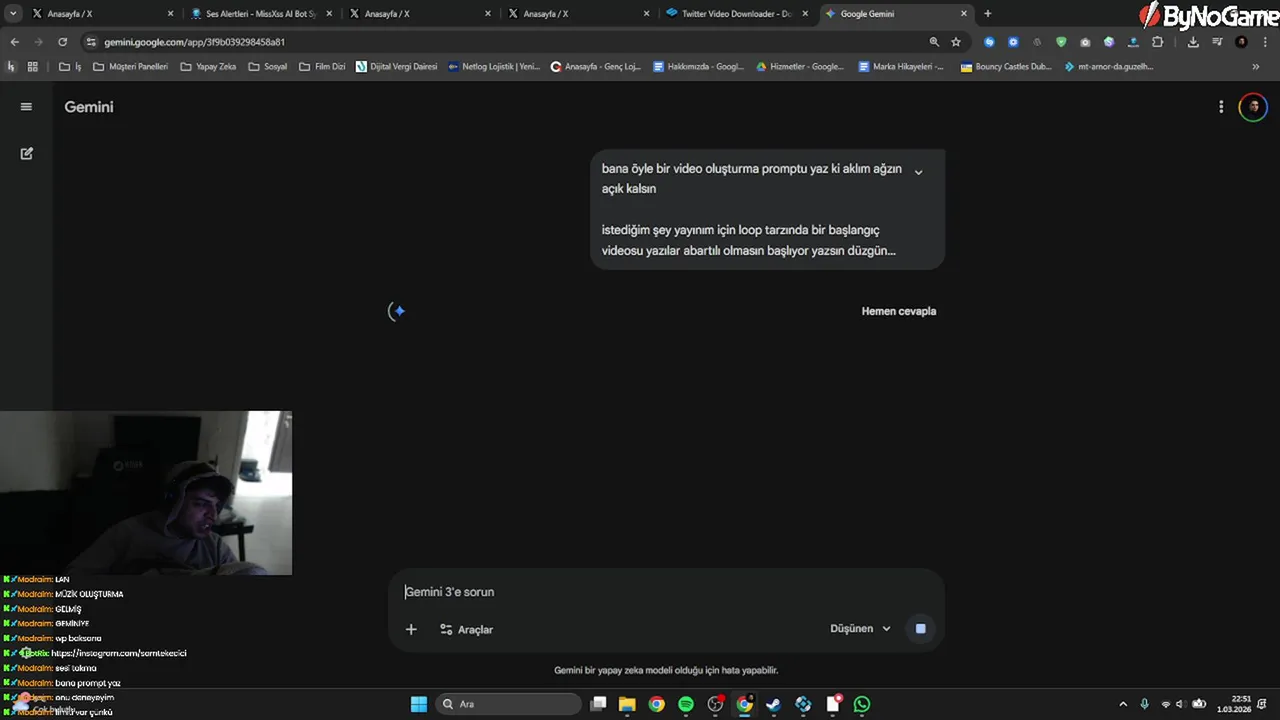Open Hakkımızda - Google bookmark
This screenshot has width=1280, height=720.
coord(698,67)
